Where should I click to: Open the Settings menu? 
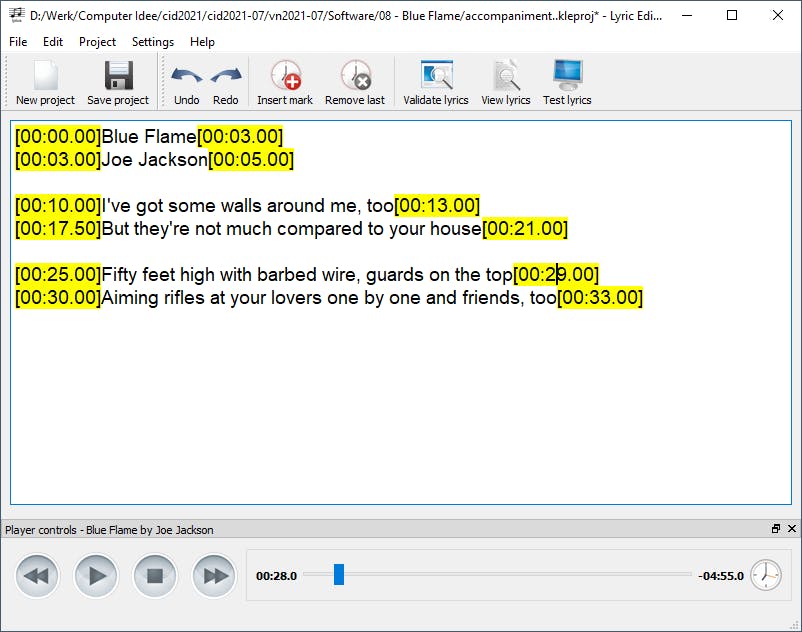tap(153, 42)
